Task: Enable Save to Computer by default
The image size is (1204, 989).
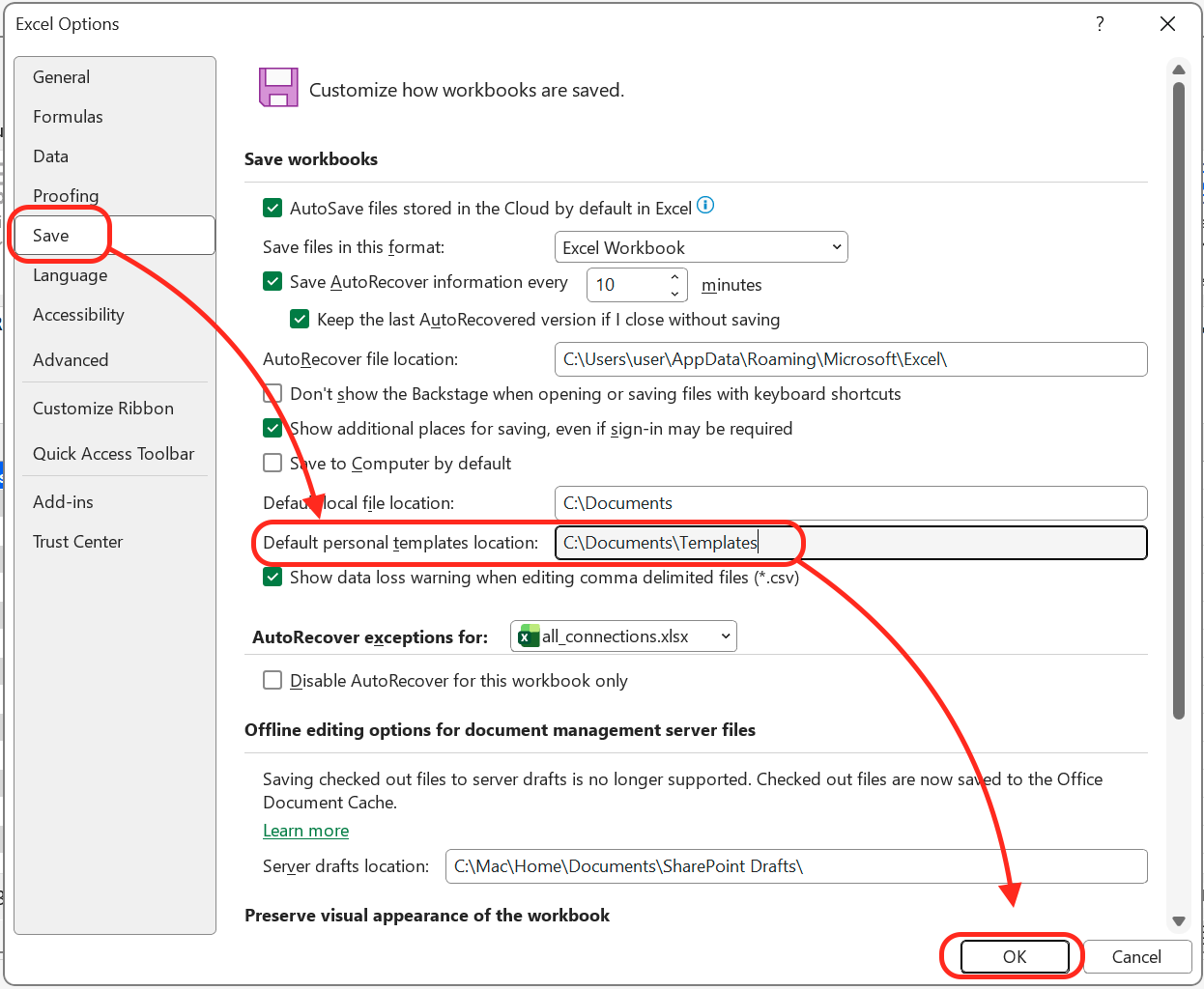Action: point(272,463)
